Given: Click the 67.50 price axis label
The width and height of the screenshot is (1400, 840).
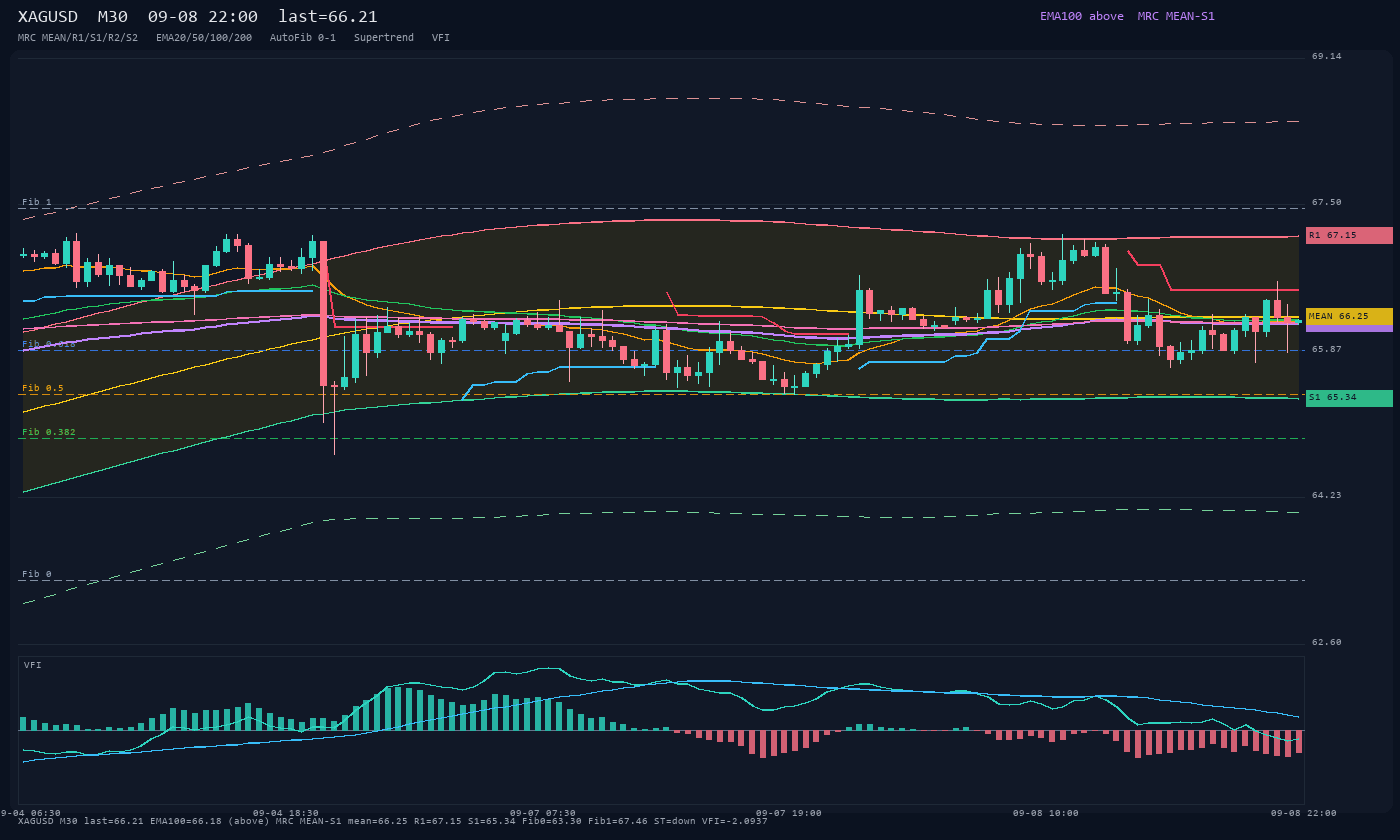Looking at the screenshot, I should point(1327,203).
